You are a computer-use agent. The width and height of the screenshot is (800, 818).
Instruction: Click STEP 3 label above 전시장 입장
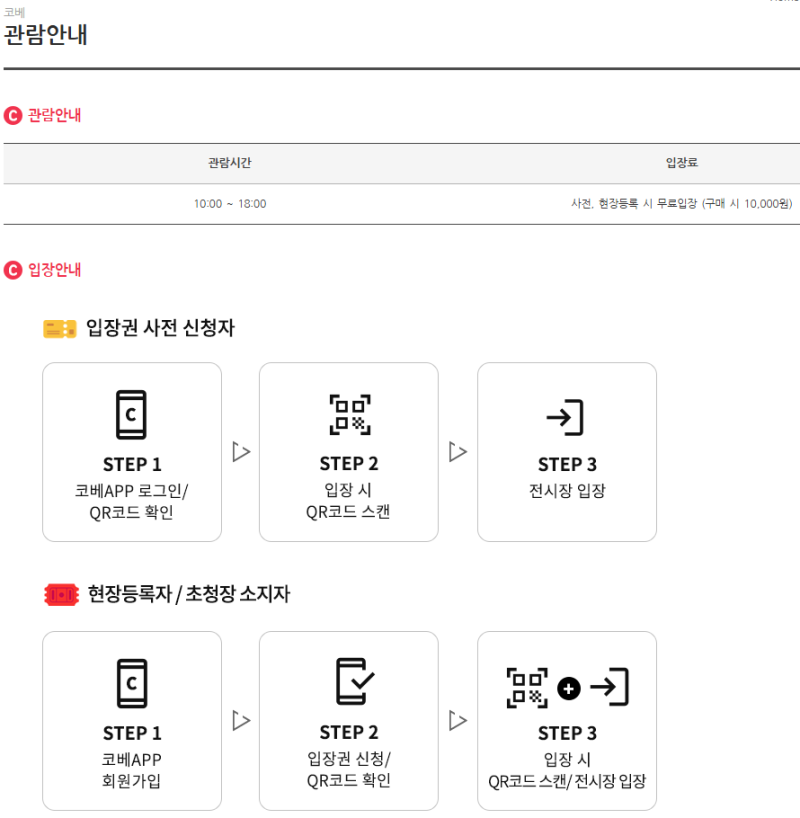(x=567, y=464)
